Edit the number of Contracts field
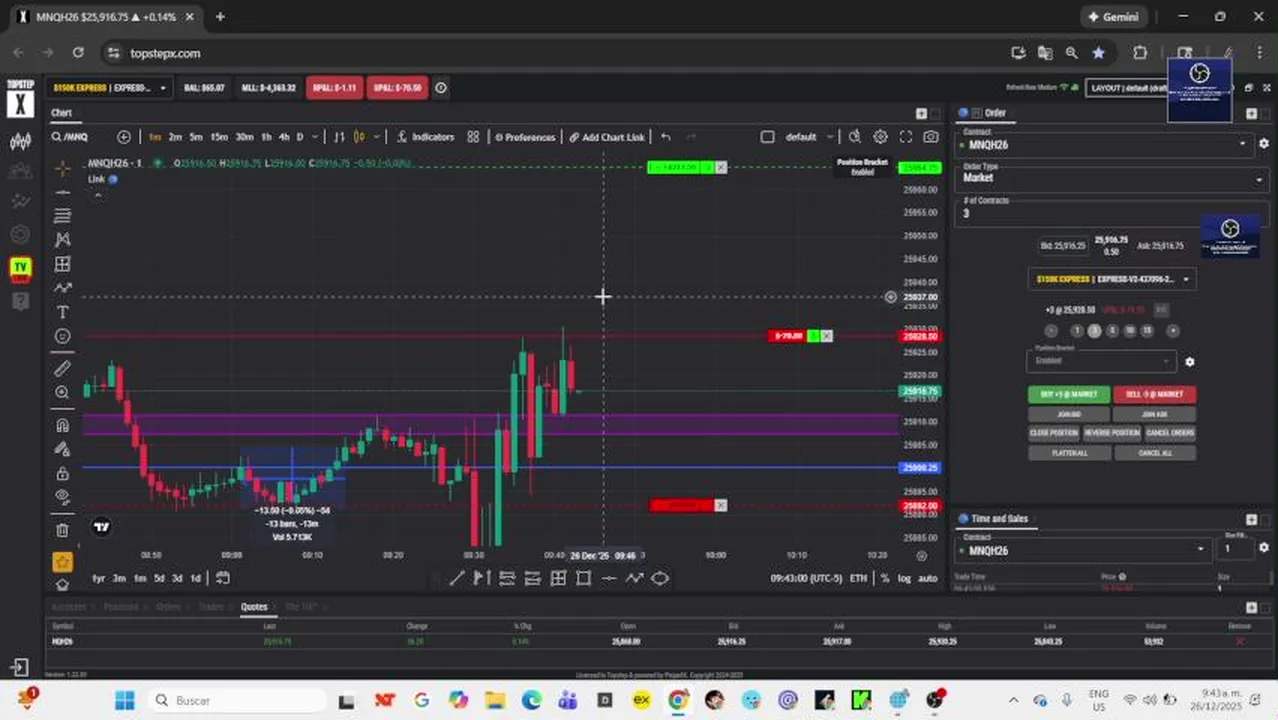 pyautogui.click(x=1112, y=213)
